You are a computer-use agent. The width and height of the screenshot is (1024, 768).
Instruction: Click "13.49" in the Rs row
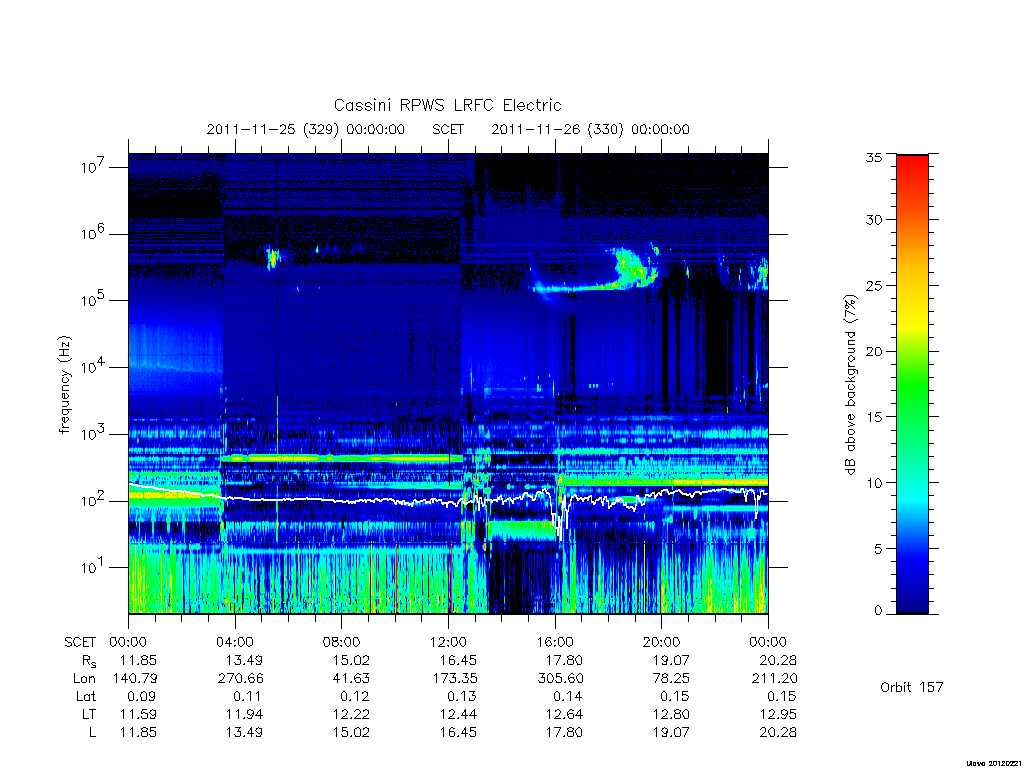pos(244,660)
